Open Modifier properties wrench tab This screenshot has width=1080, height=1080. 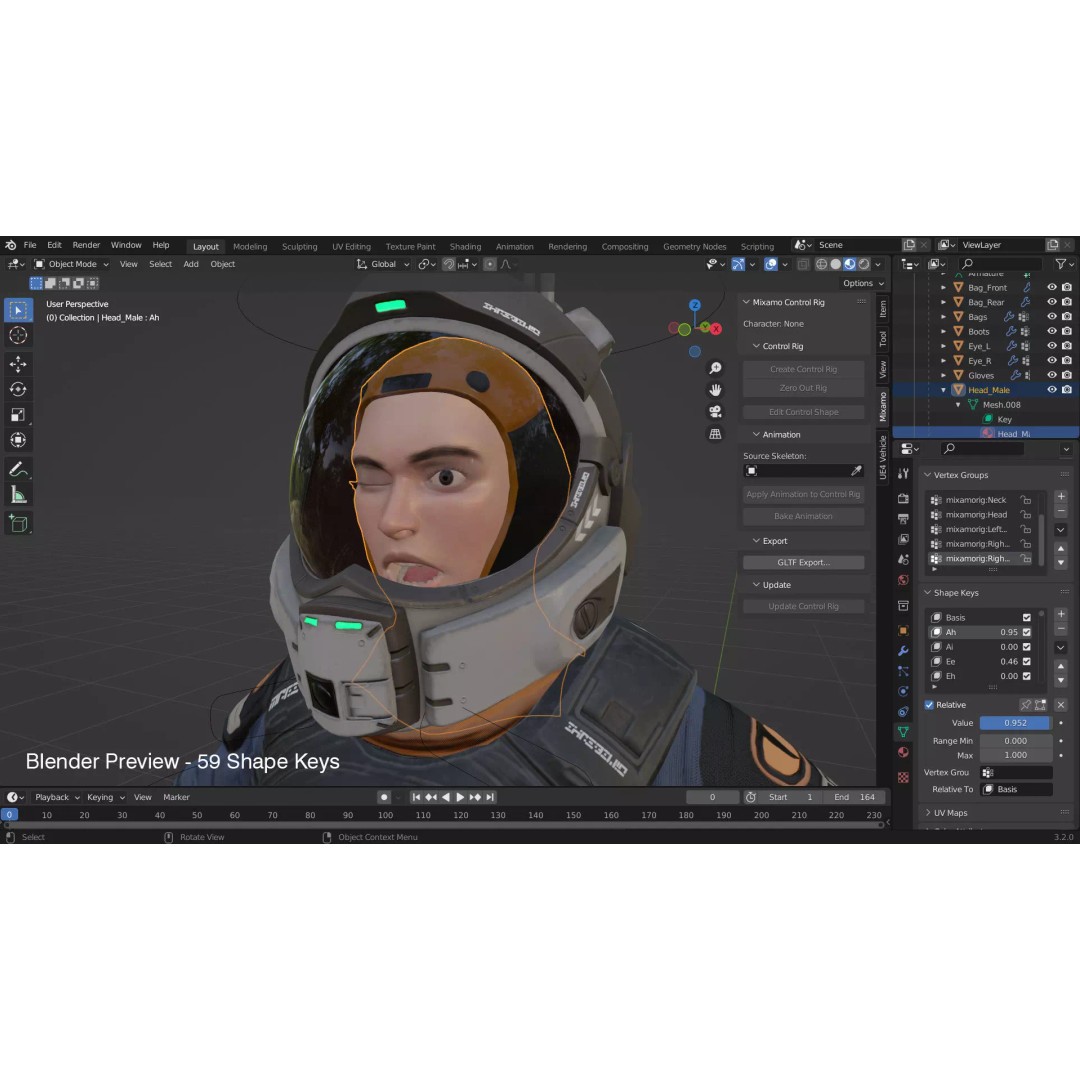pyautogui.click(x=903, y=651)
